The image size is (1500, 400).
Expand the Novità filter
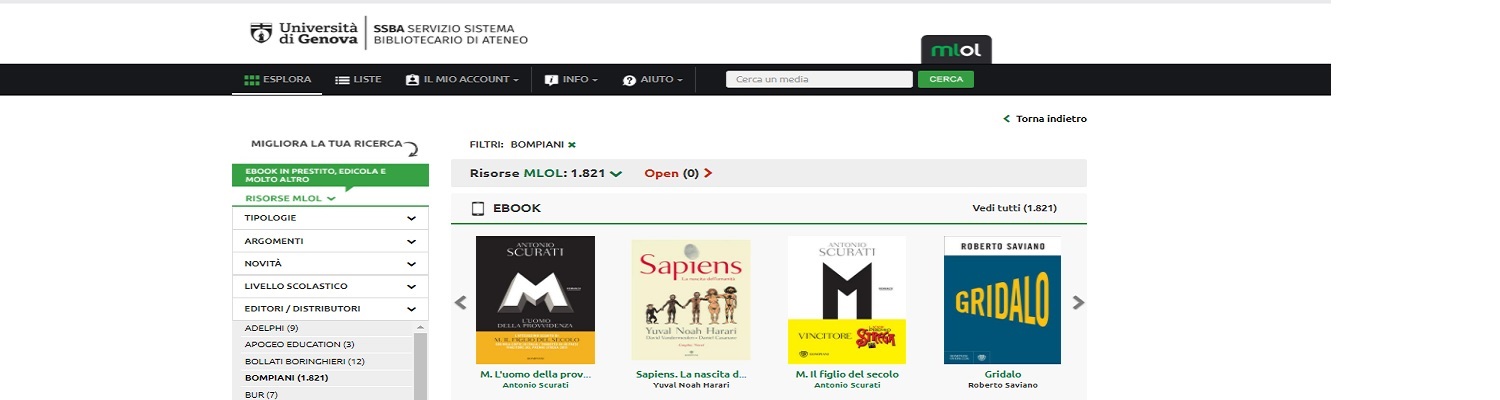330,264
